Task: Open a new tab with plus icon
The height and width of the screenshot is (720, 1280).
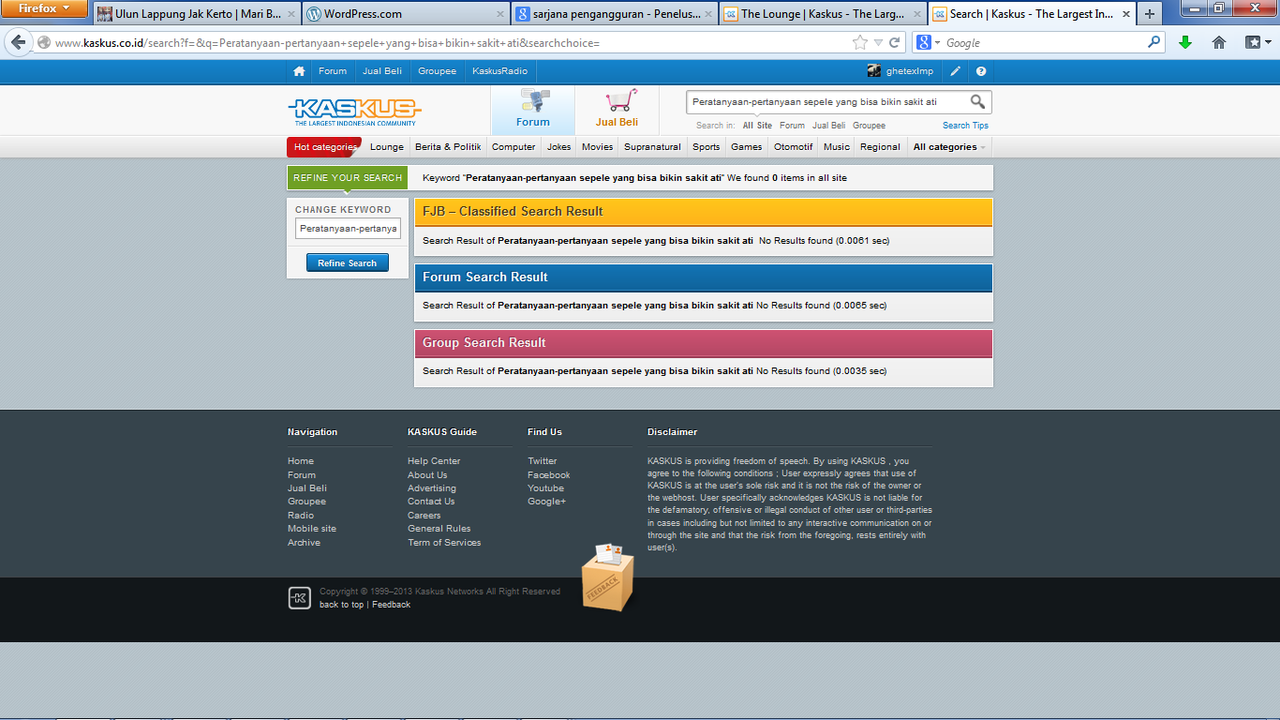Action: click(1150, 14)
